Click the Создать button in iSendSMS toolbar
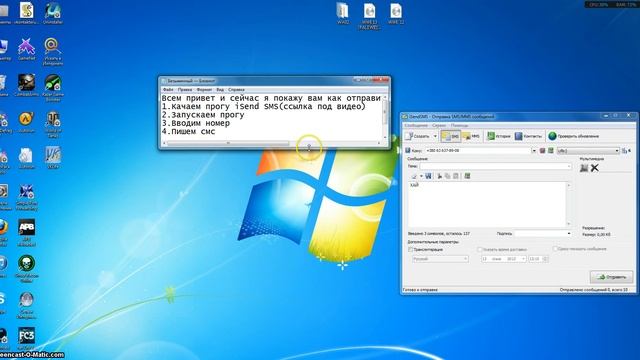 [418, 136]
